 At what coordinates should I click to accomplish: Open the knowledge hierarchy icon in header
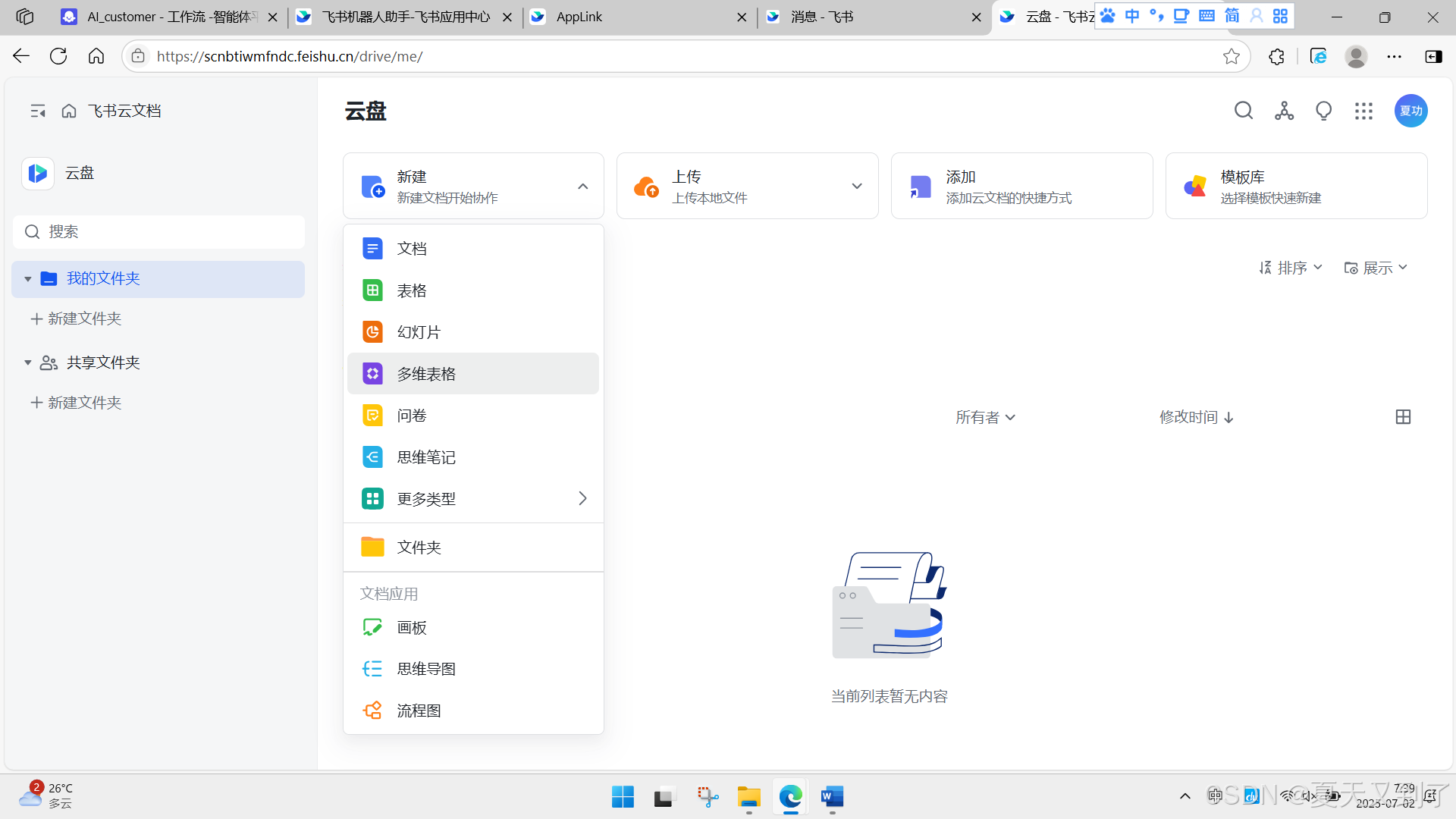click(1284, 111)
